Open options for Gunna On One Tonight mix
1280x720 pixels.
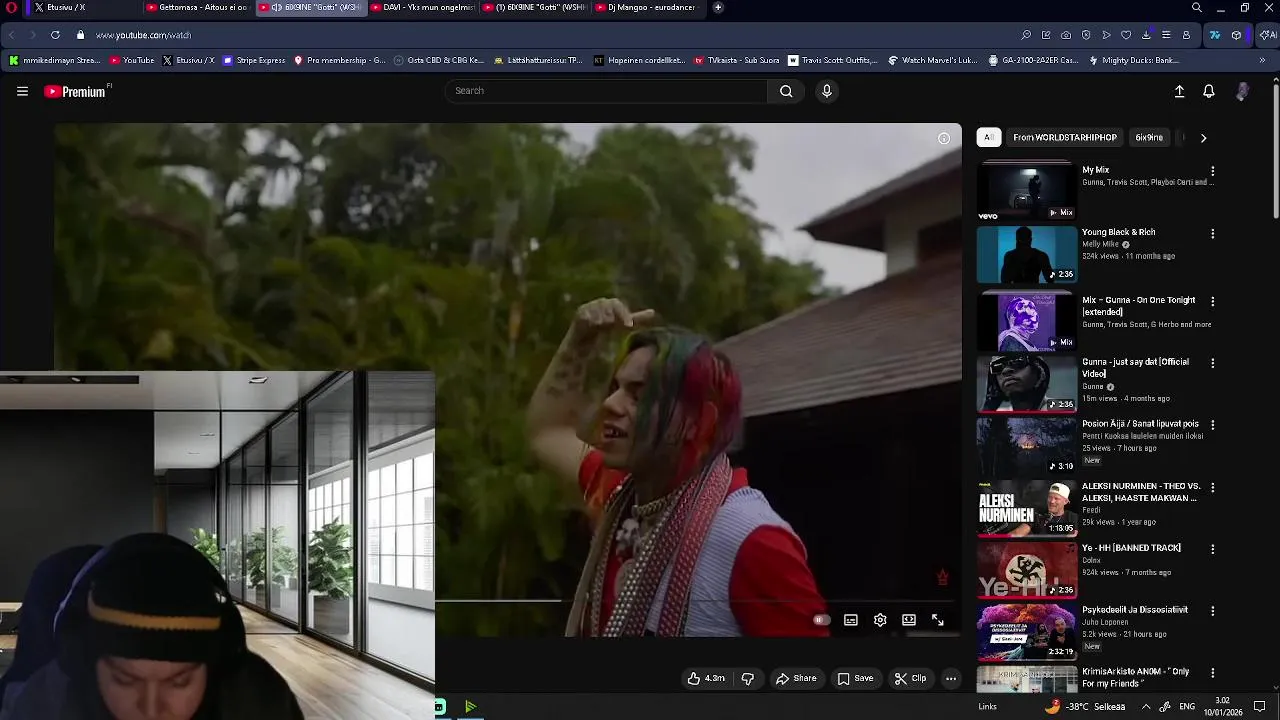(1212, 301)
